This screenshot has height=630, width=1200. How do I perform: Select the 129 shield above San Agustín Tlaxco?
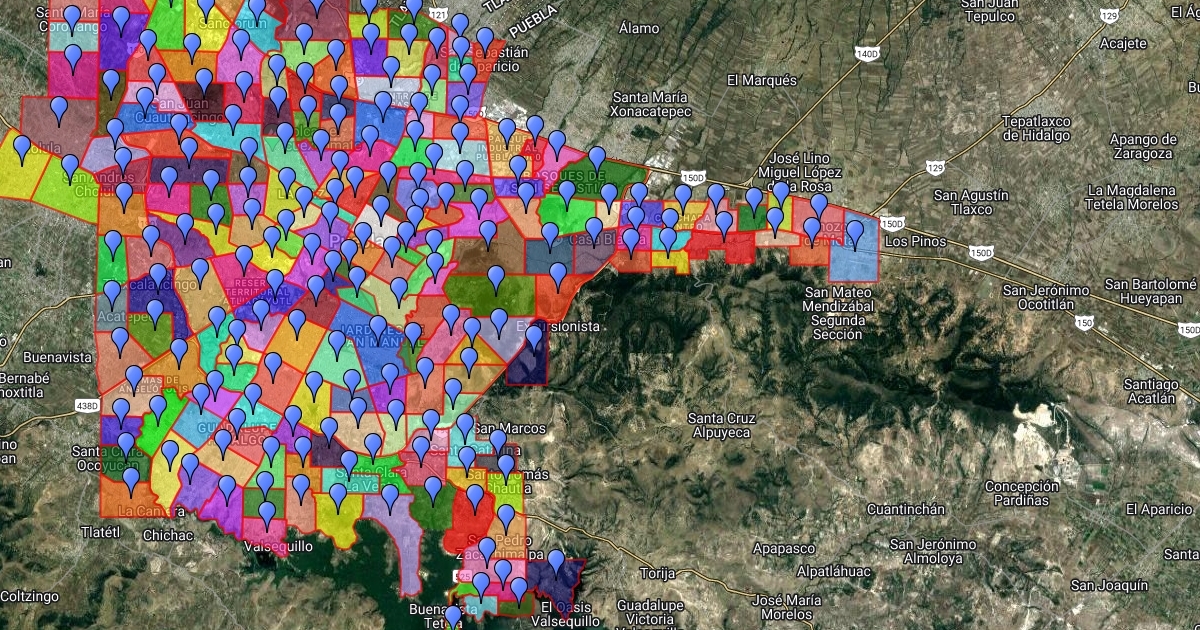click(935, 169)
